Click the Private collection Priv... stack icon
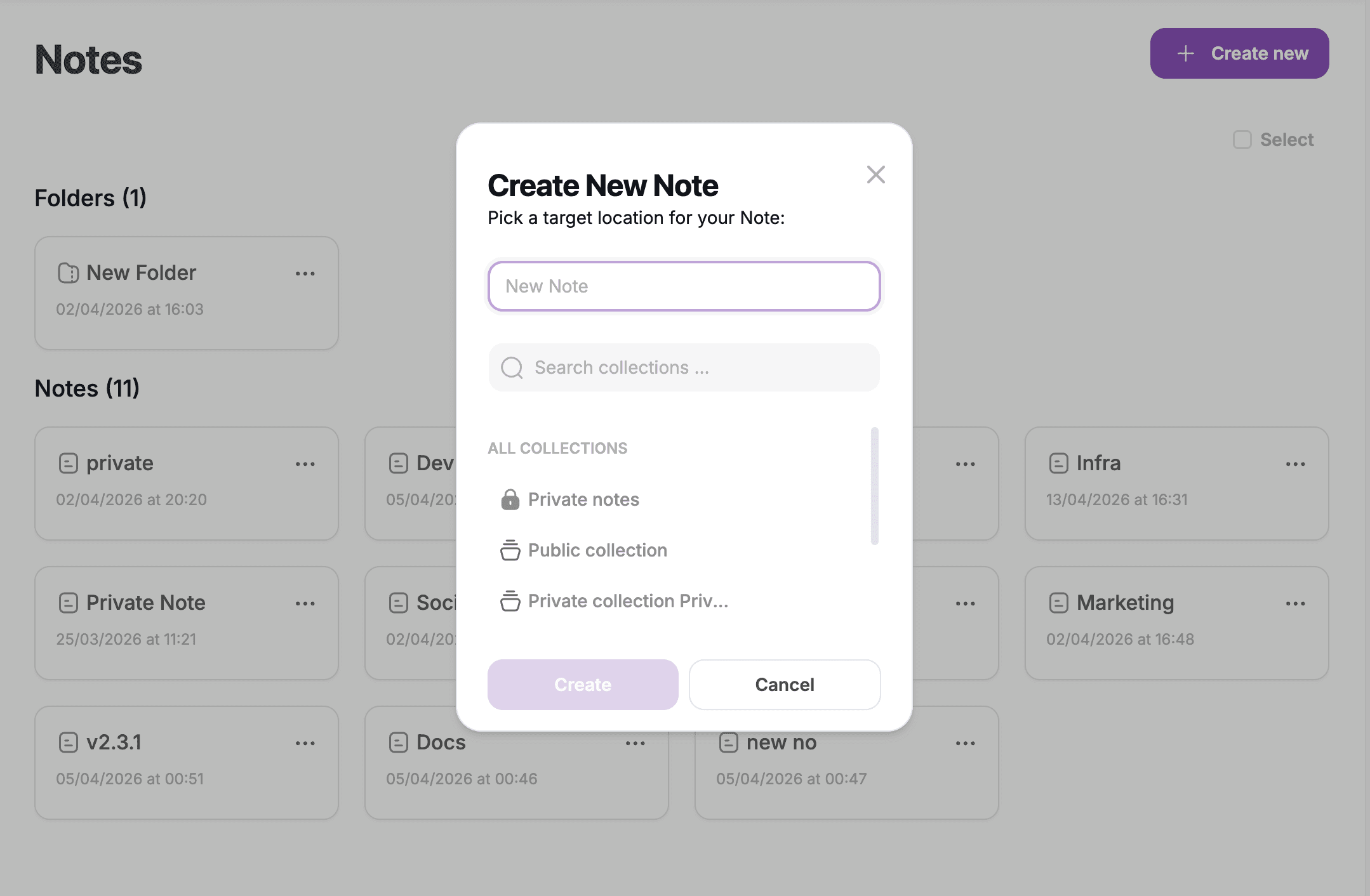Image resolution: width=1370 pixels, height=896 pixels. tap(510, 601)
